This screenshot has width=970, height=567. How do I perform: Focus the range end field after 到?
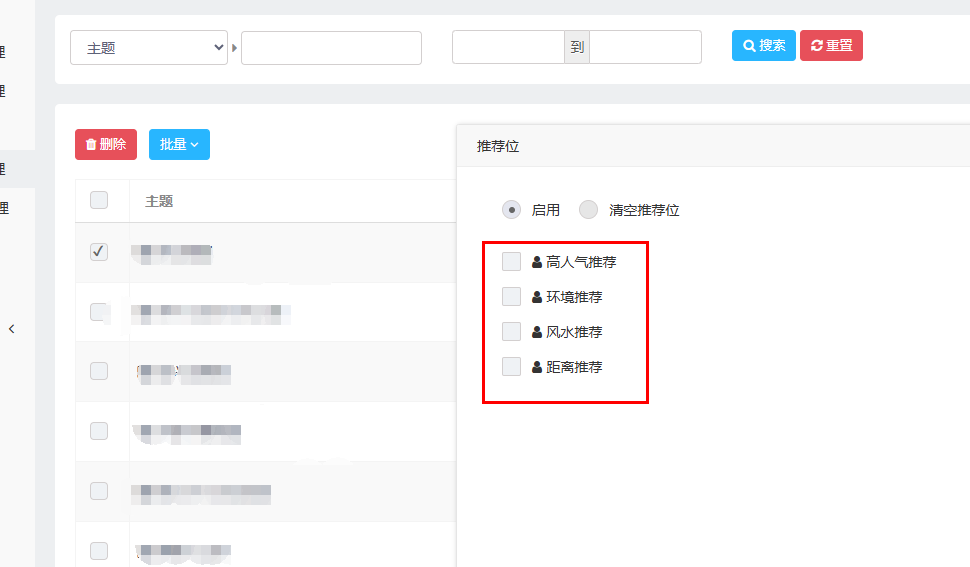pos(645,47)
